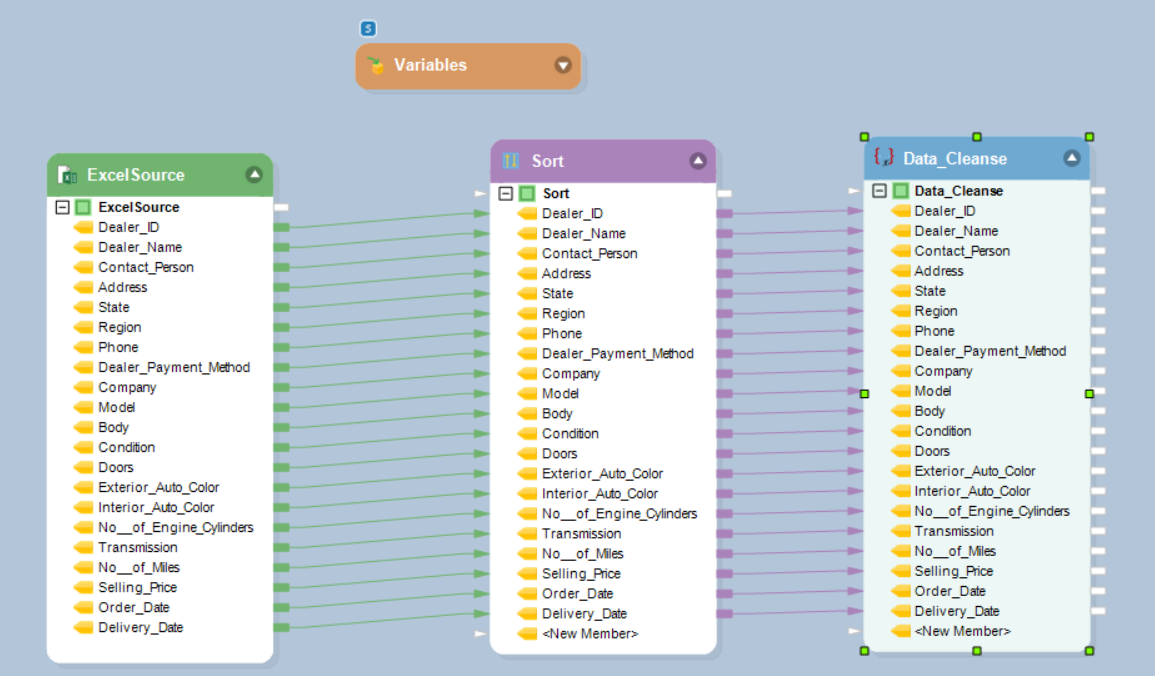
Task: Collapse the Data_Cleanse root node minus box
Action: pyautogui.click(x=879, y=191)
